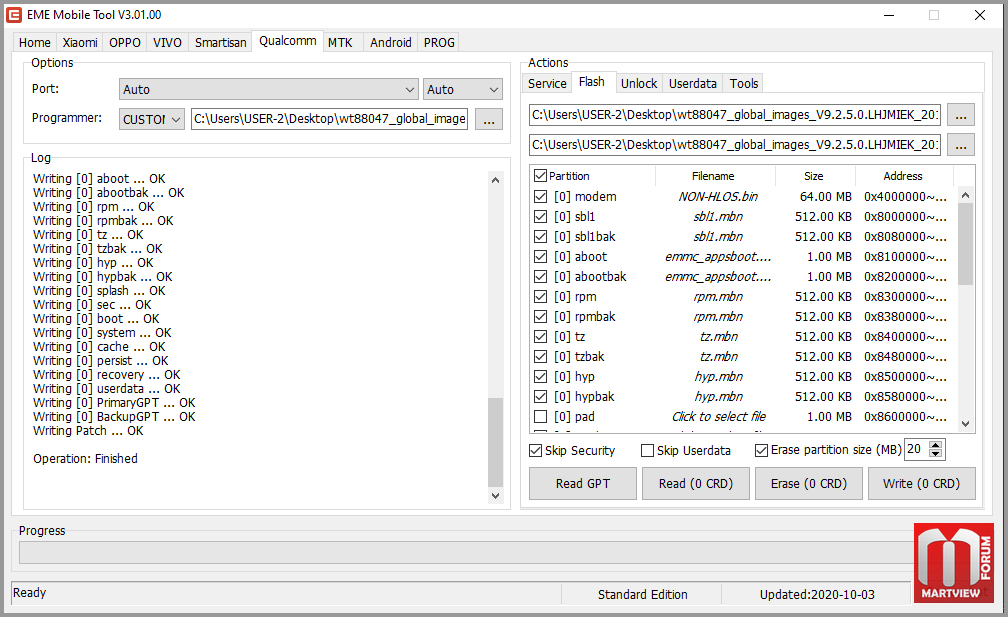The image size is (1008, 617).
Task: Open the Unlock actions tab
Action: point(639,84)
